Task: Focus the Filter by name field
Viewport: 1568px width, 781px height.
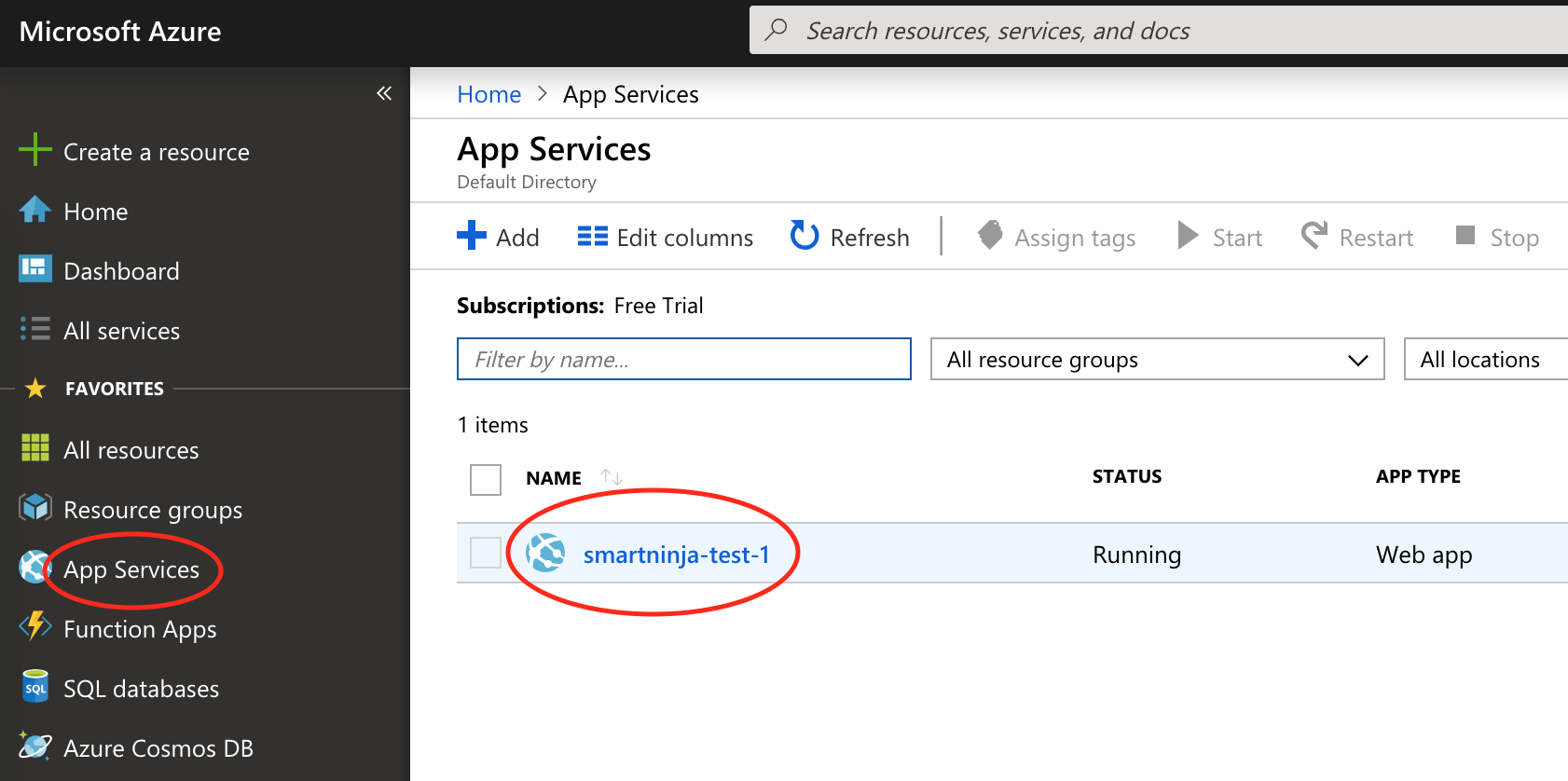Action: point(684,359)
